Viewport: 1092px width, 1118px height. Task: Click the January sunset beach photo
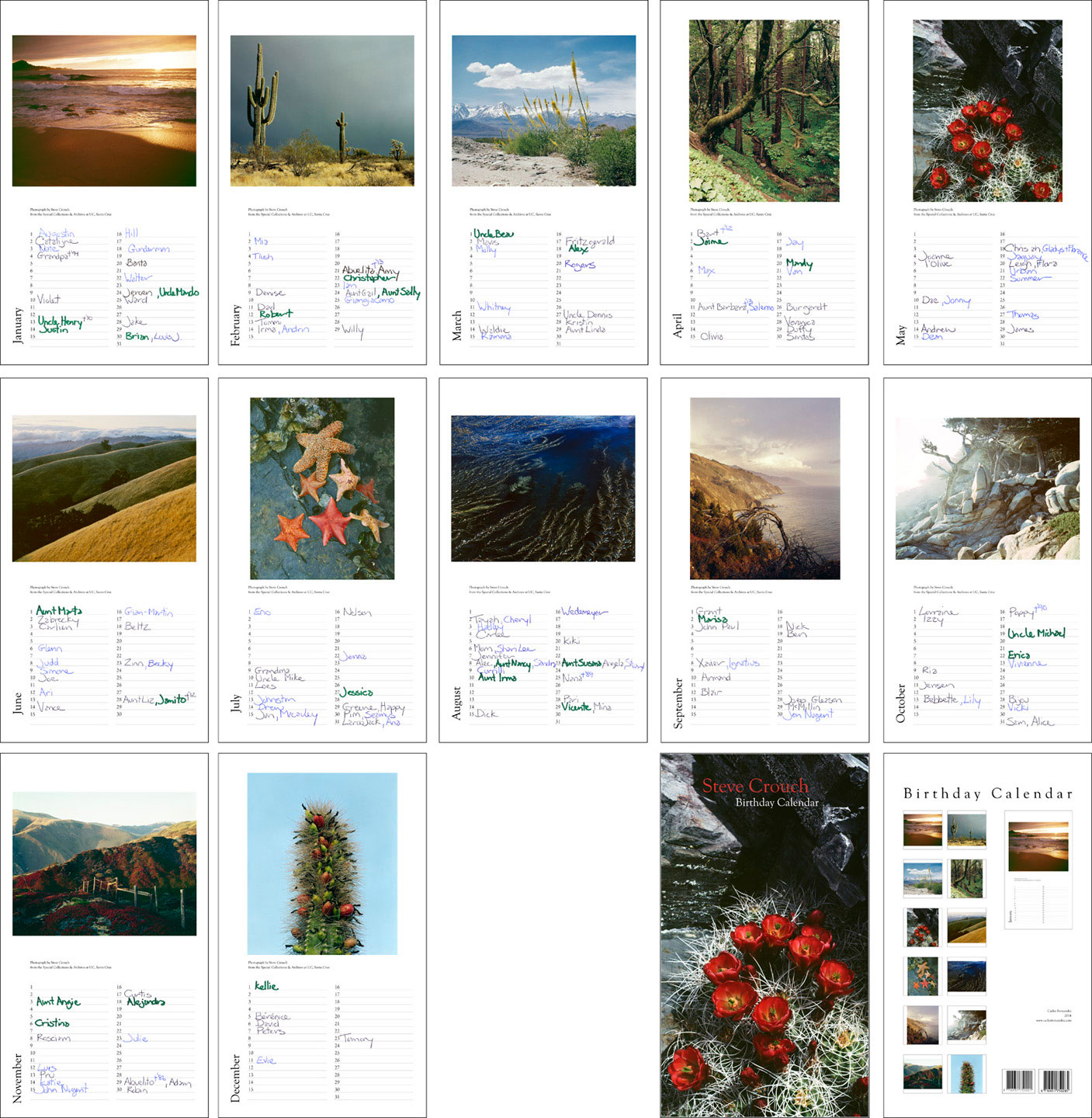point(104,110)
